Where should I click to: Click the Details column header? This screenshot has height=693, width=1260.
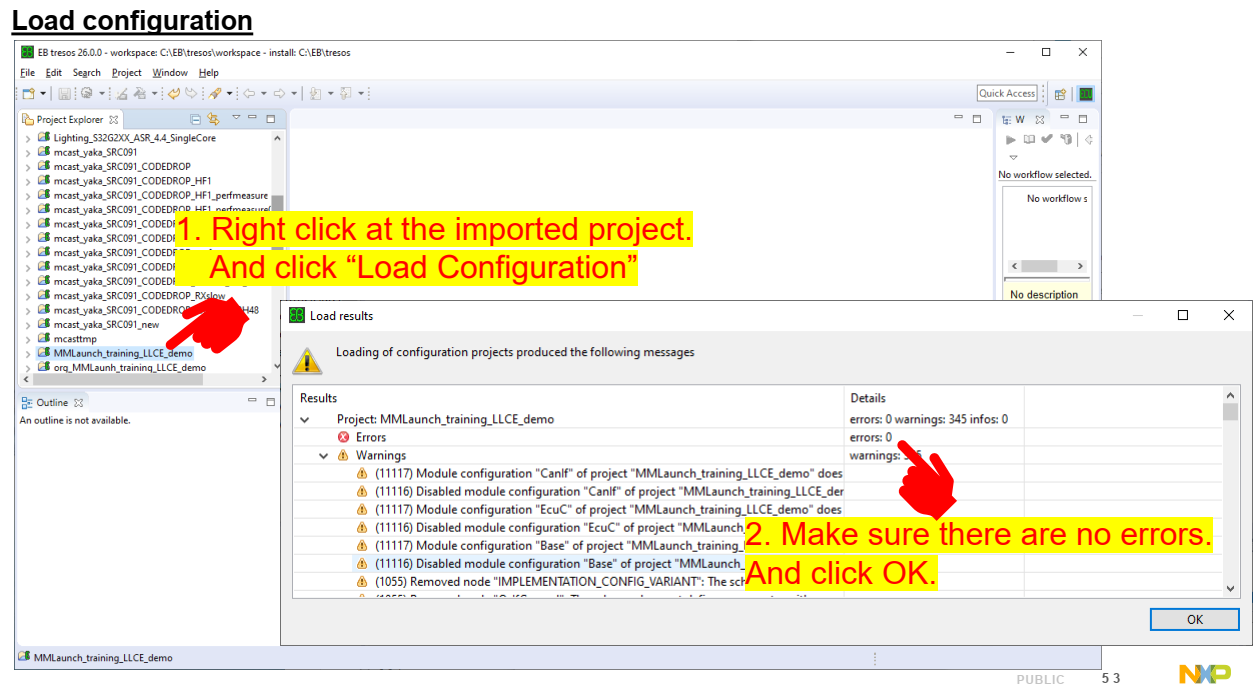pos(934,398)
